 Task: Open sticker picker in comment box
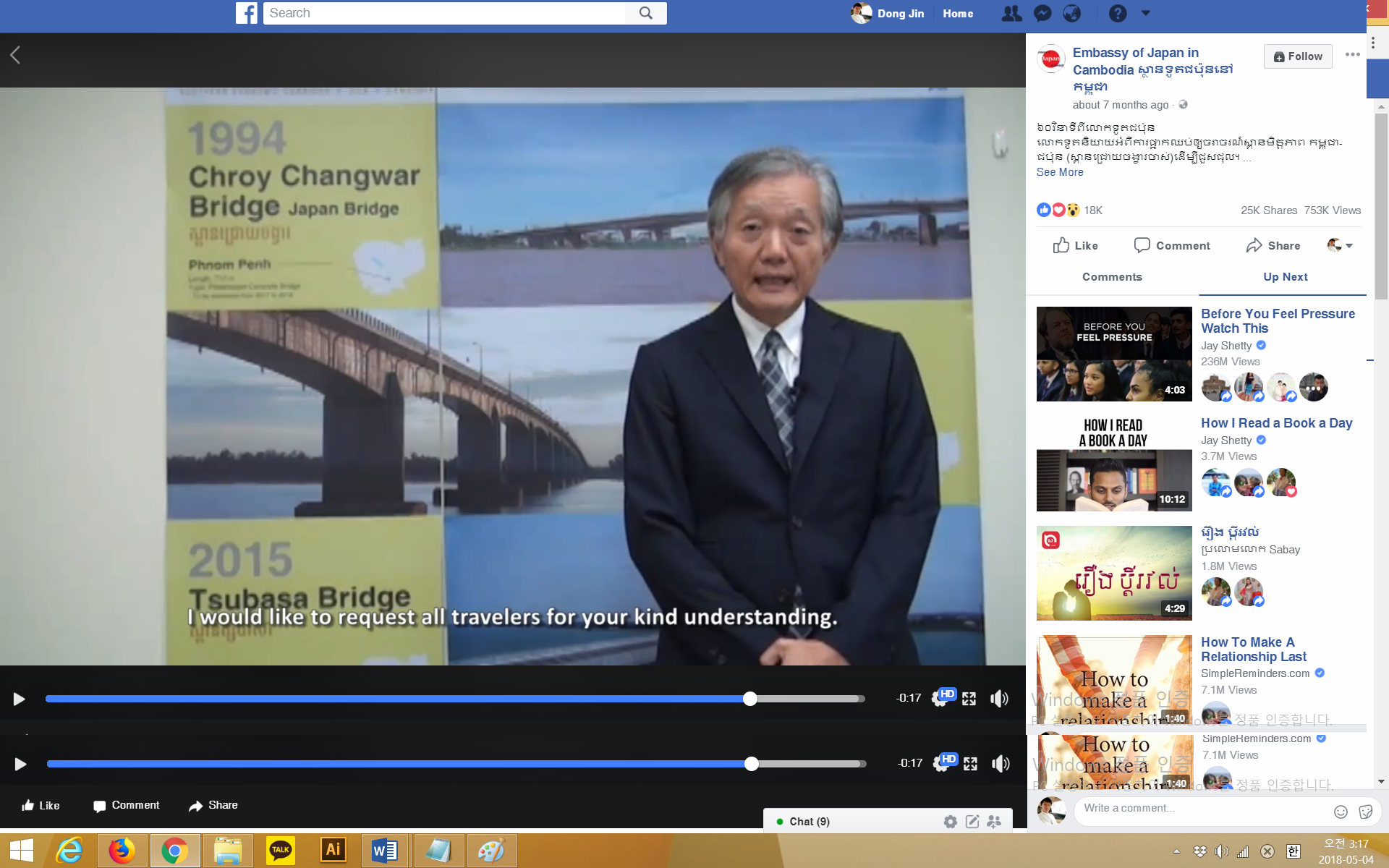pyautogui.click(x=1366, y=812)
